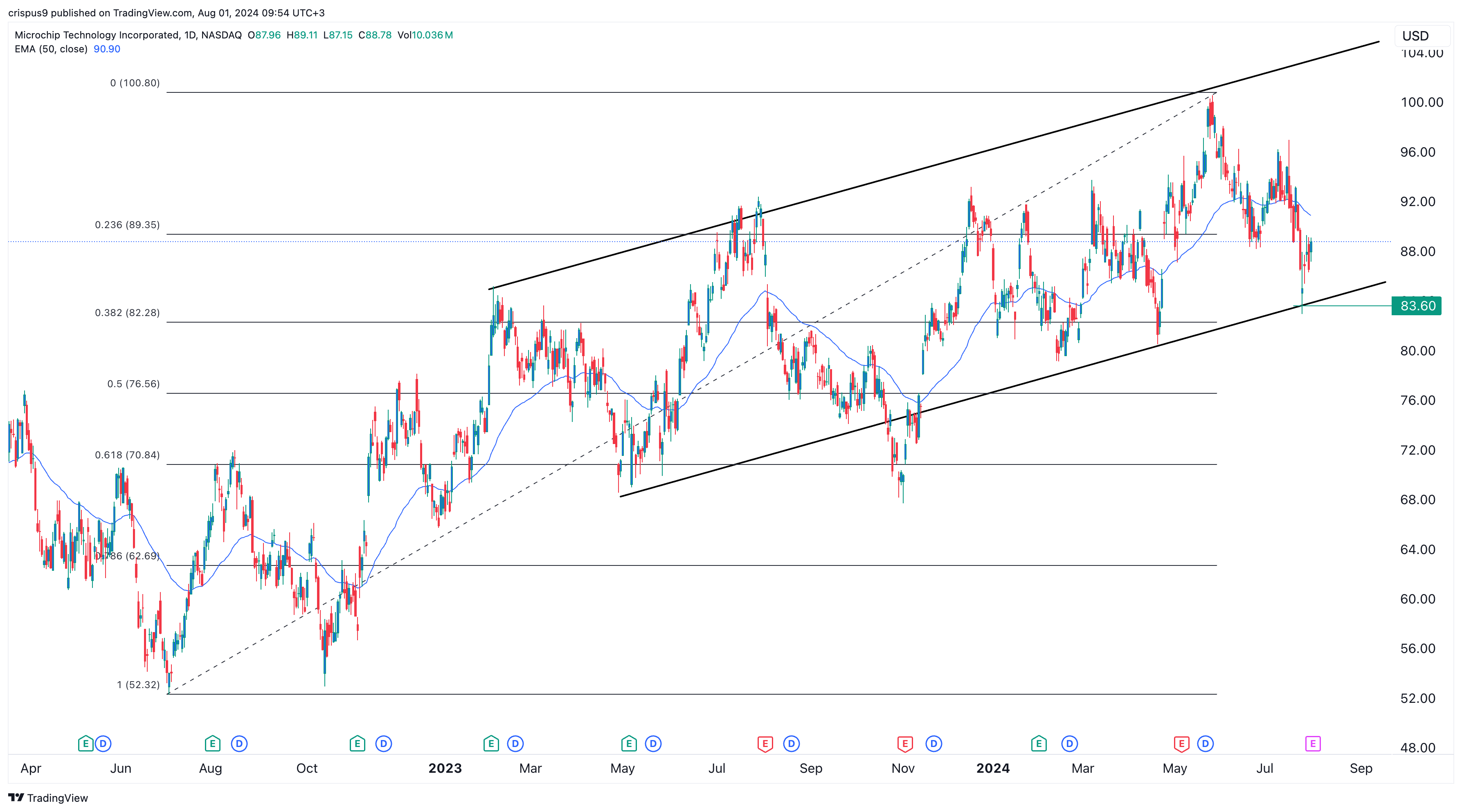The image size is (1462, 812).
Task: Click the dividend D marker near May 2024
Action: coord(1205,743)
